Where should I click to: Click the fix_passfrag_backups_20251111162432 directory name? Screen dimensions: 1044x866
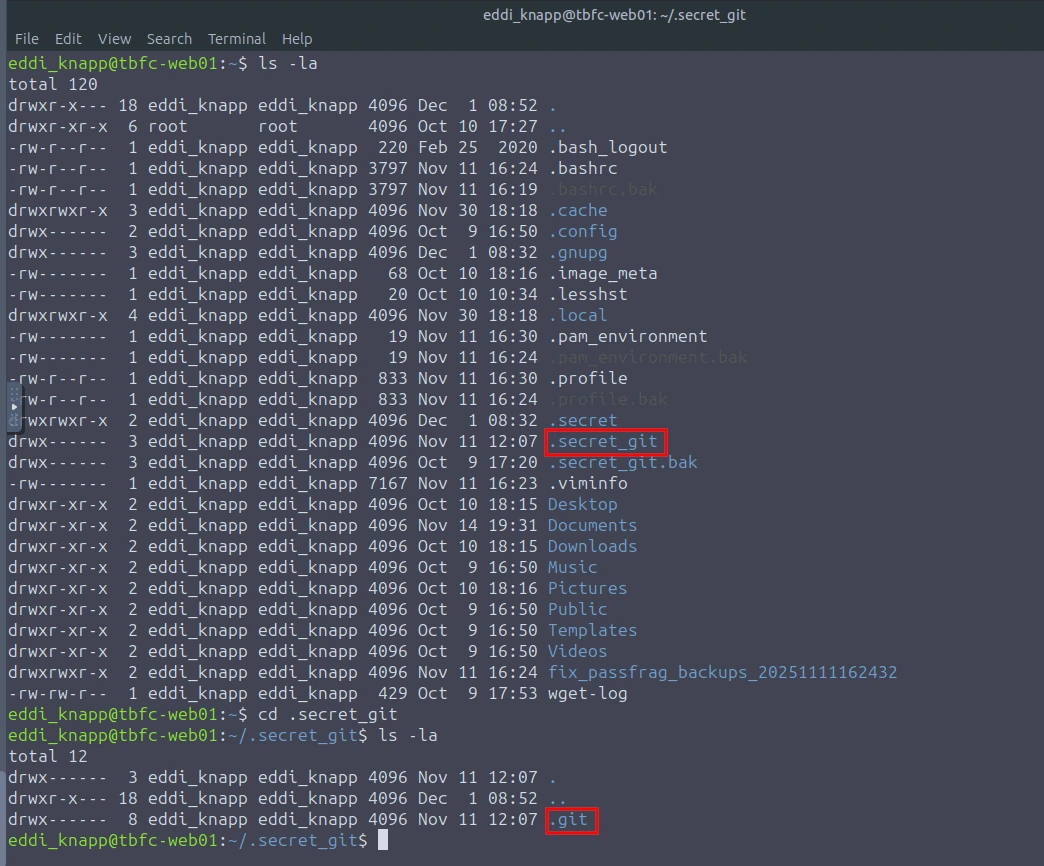(722, 672)
